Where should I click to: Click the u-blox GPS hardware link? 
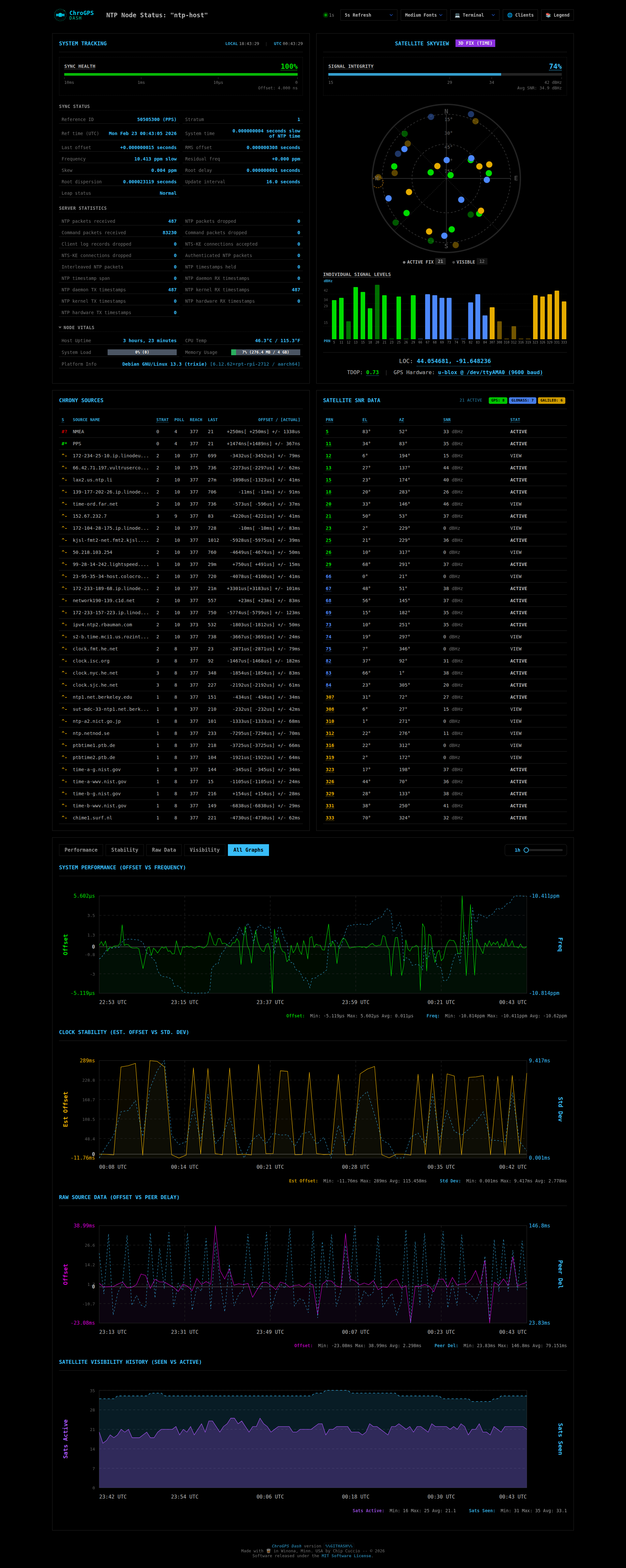pyautogui.click(x=490, y=373)
